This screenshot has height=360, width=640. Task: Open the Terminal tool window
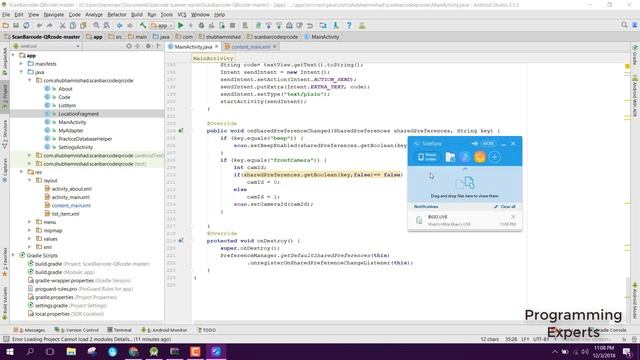click(x=119, y=330)
